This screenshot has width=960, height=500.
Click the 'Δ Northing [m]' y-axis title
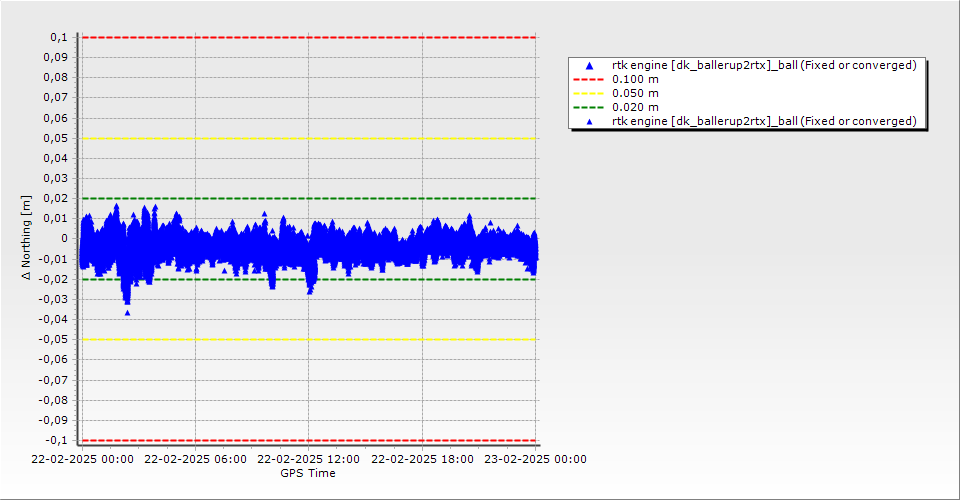(26, 237)
